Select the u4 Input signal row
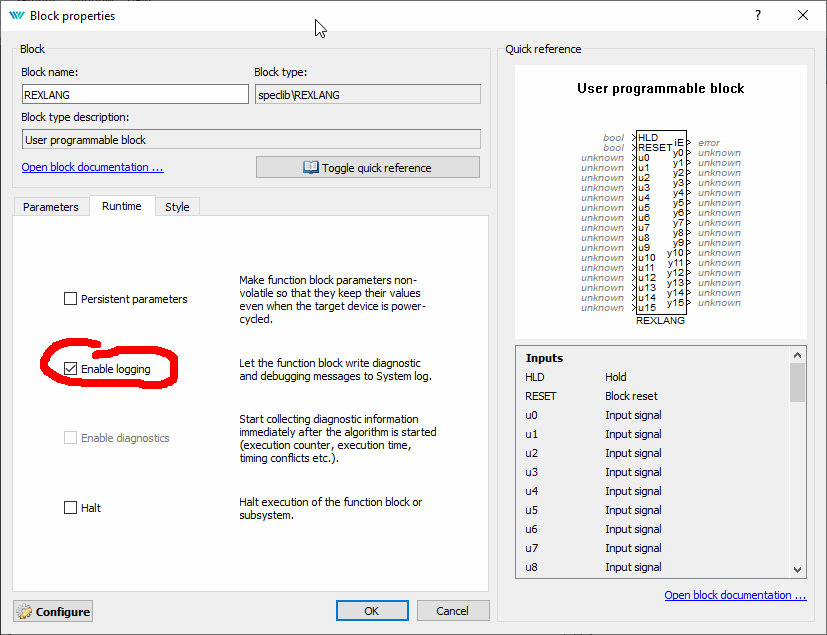This screenshot has width=827, height=635. (652, 491)
